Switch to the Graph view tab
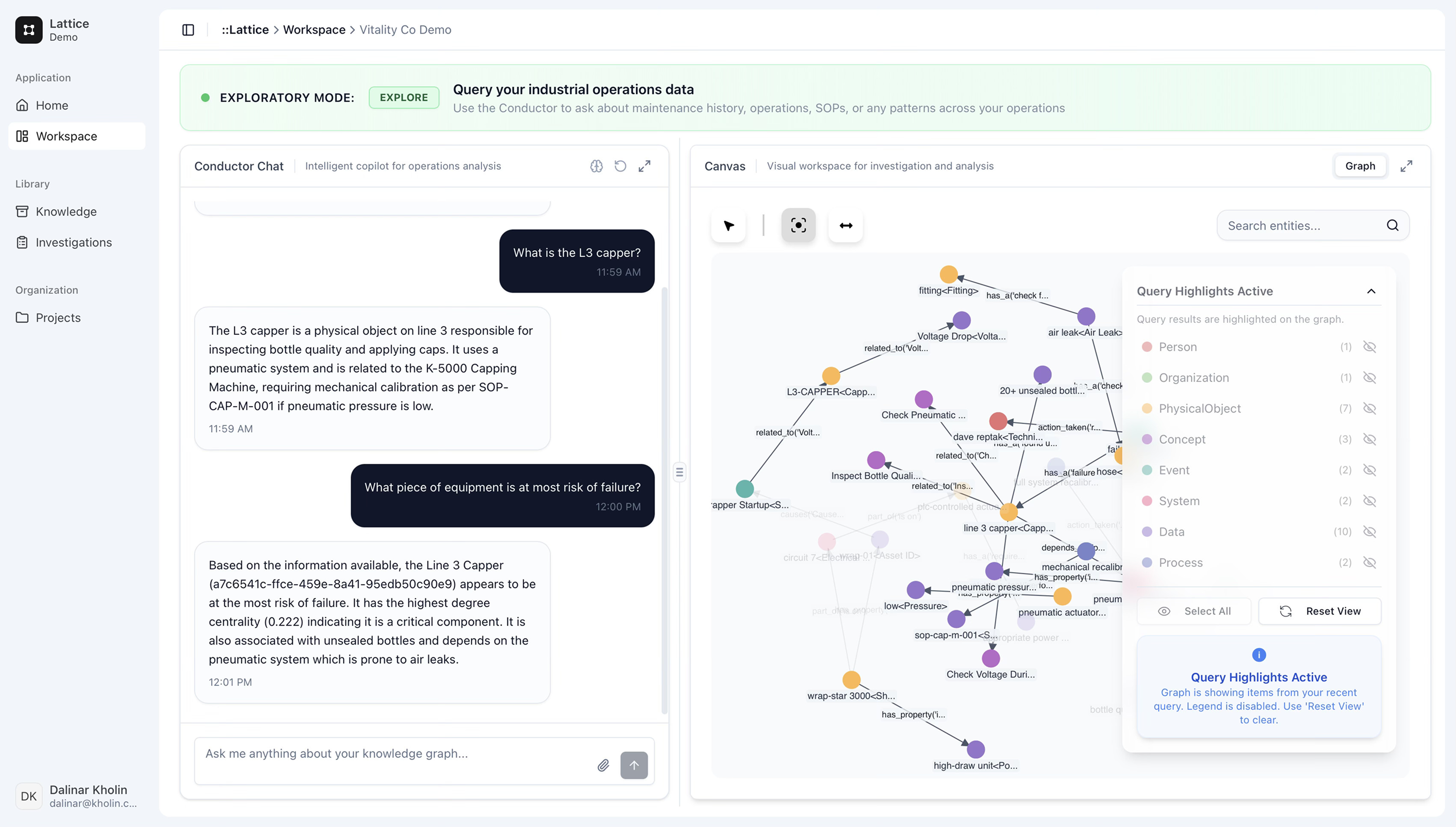This screenshot has height=827, width=1456. click(1360, 166)
